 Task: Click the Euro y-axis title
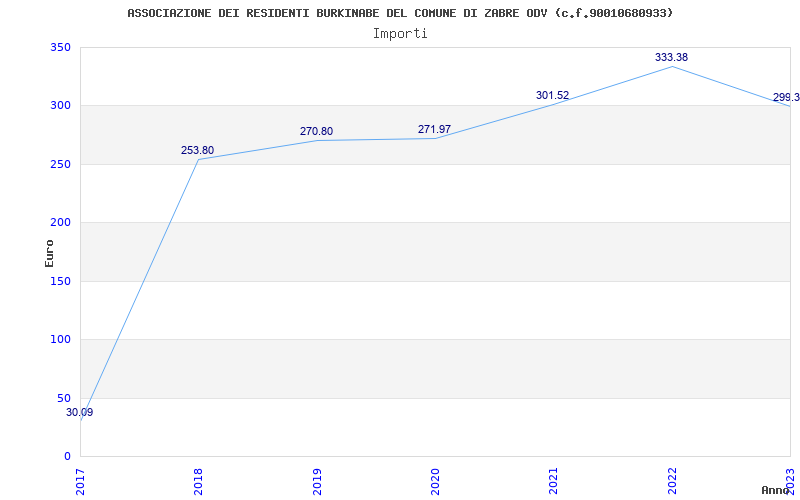click(x=49, y=253)
